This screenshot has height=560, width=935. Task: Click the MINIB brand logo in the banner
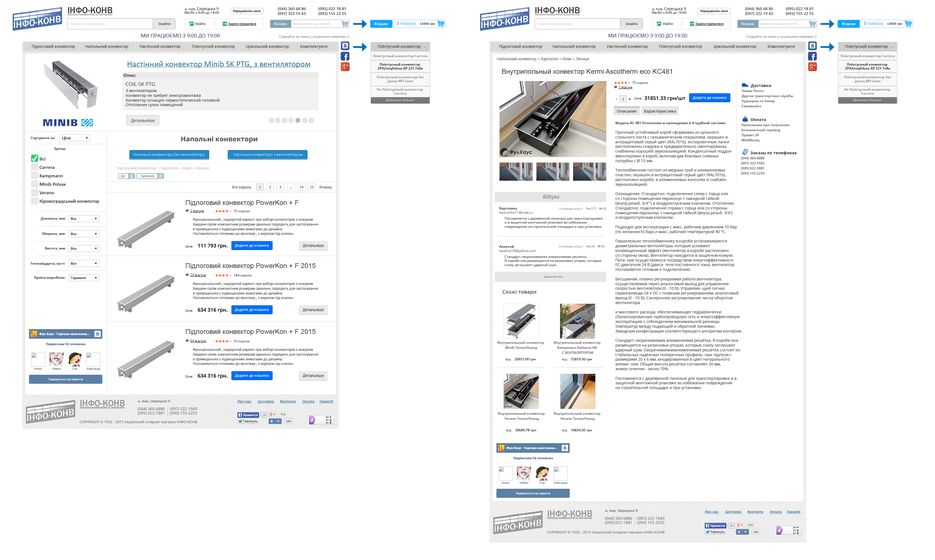coord(67,122)
